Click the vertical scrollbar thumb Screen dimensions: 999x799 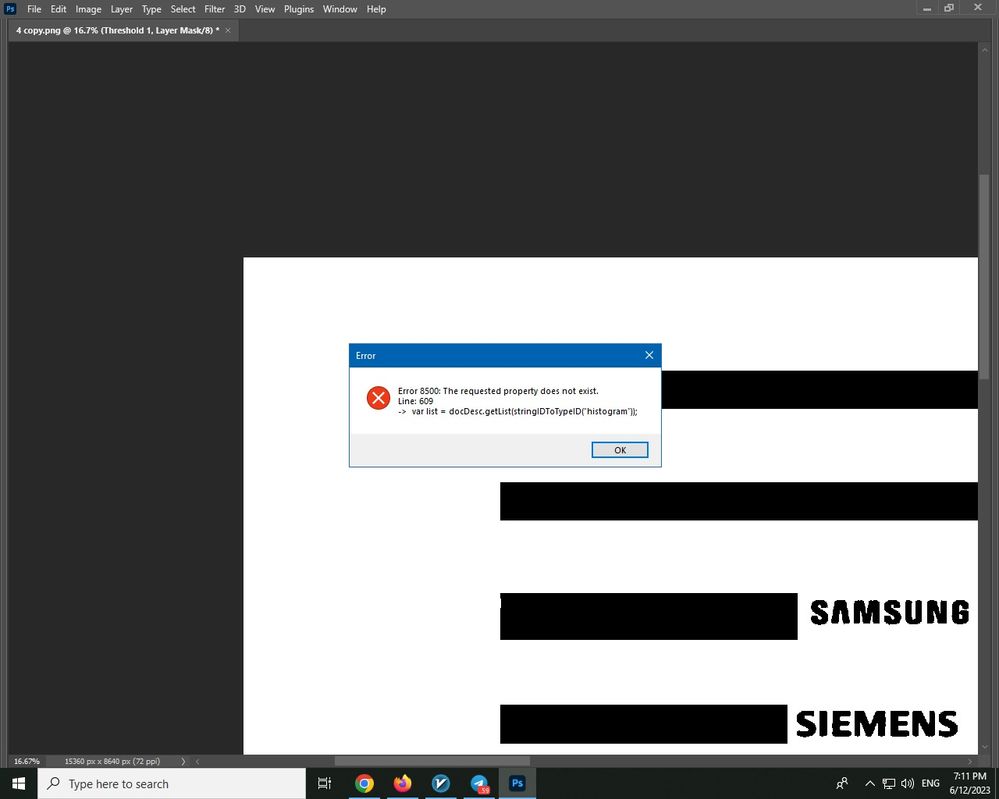tap(984, 275)
